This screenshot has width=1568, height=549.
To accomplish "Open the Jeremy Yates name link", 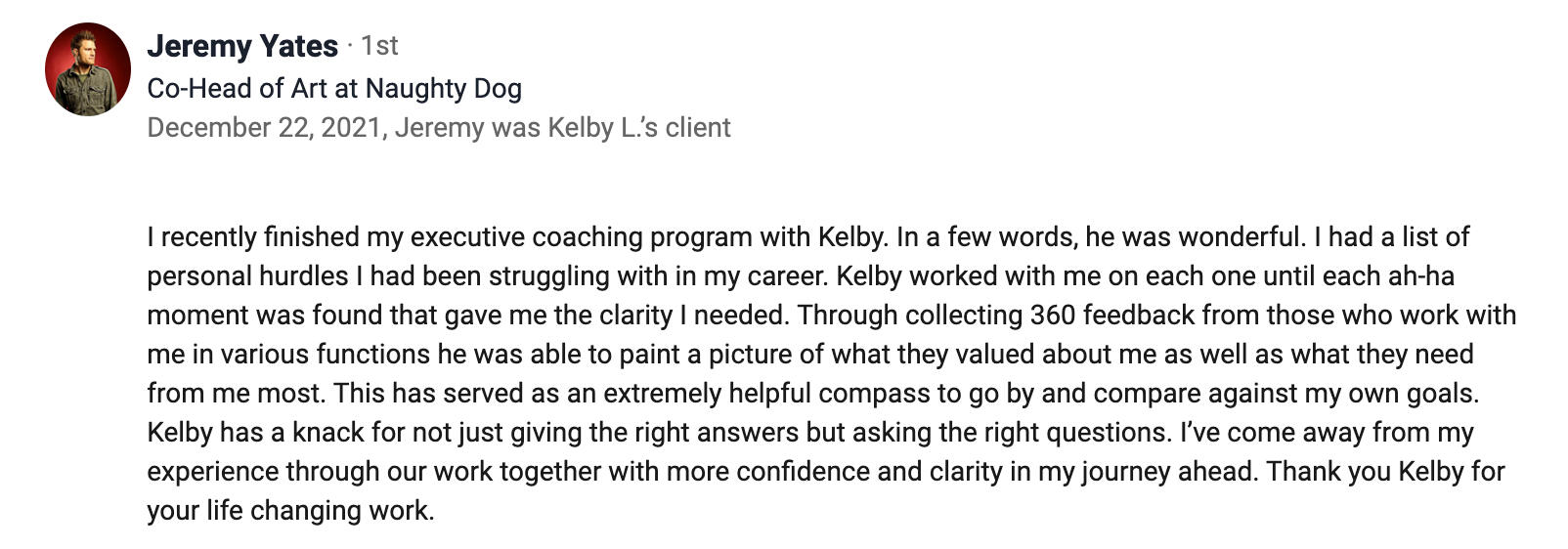I will click(242, 46).
